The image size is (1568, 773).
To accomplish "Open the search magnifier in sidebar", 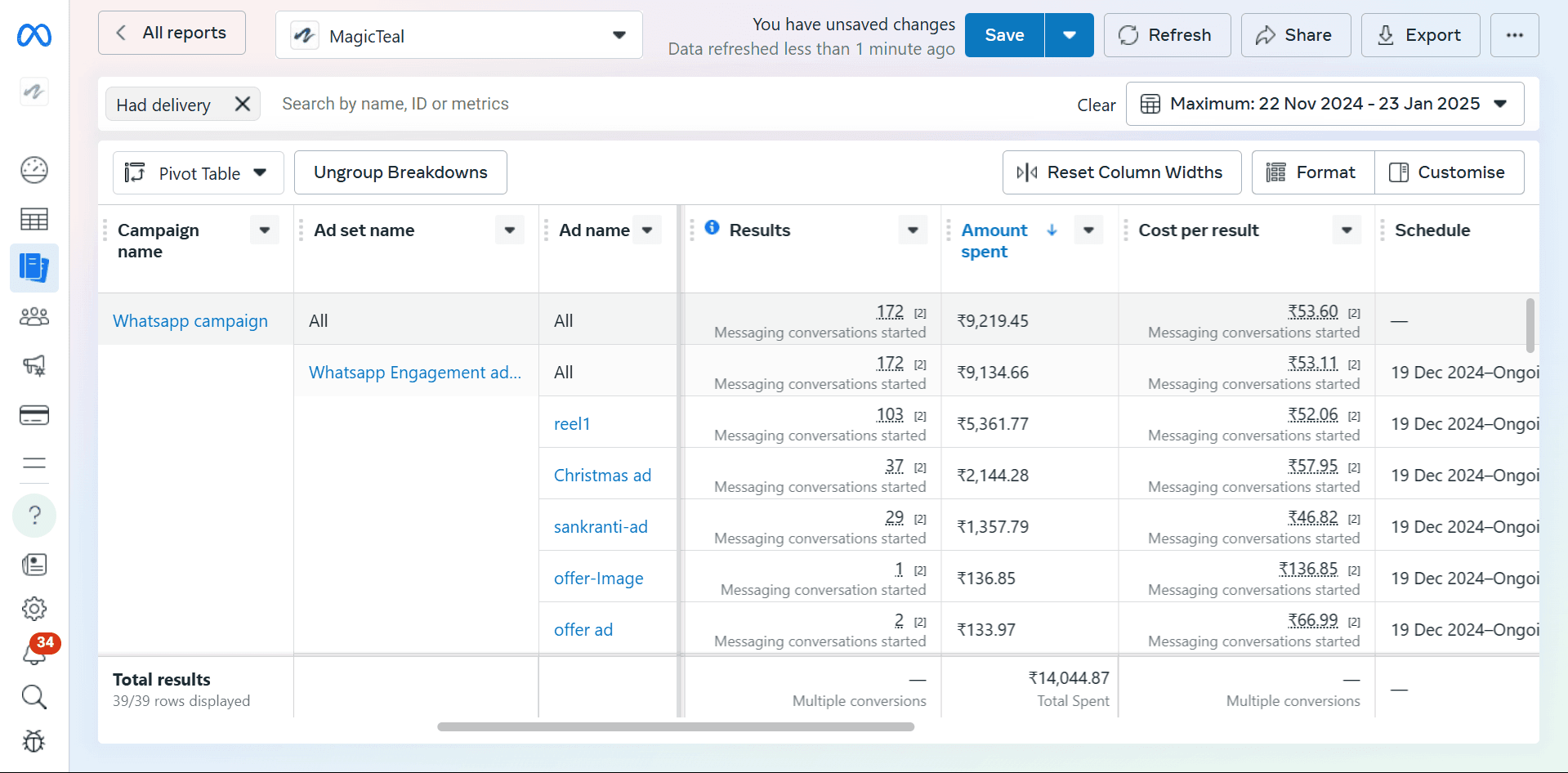I will click(34, 697).
